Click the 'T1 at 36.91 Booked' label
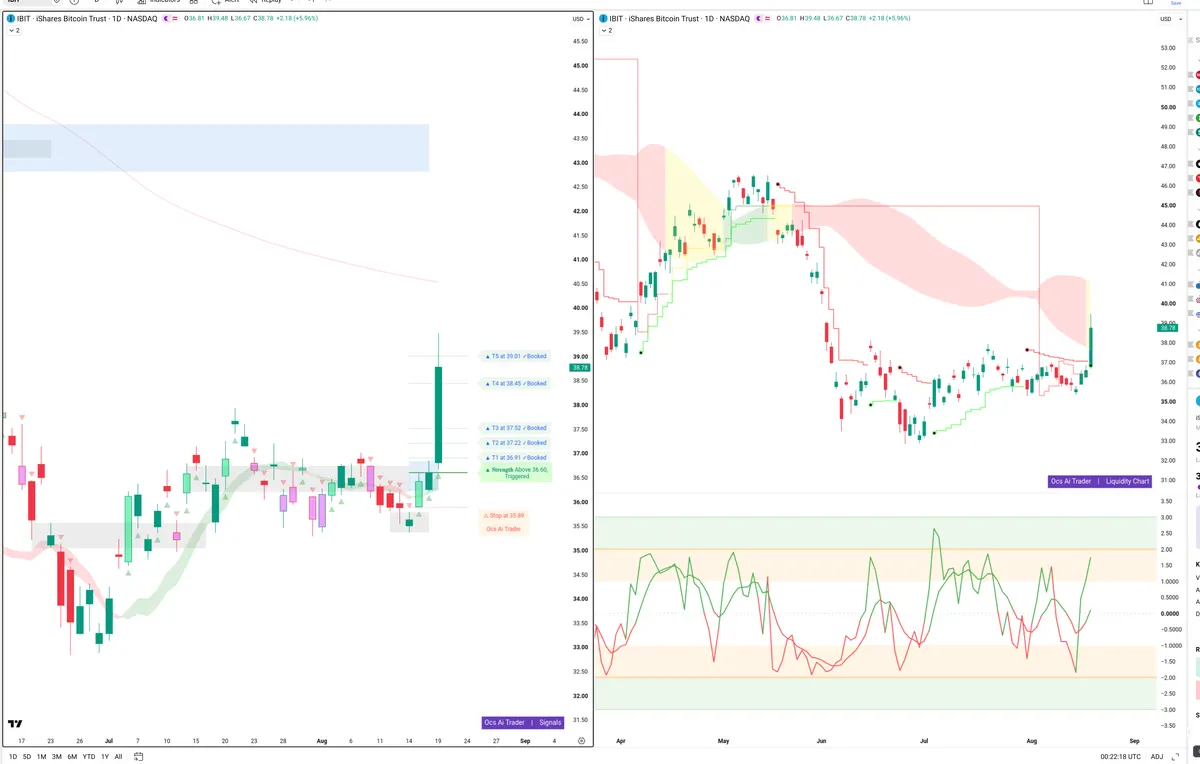1200x764 pixels. 515,457
